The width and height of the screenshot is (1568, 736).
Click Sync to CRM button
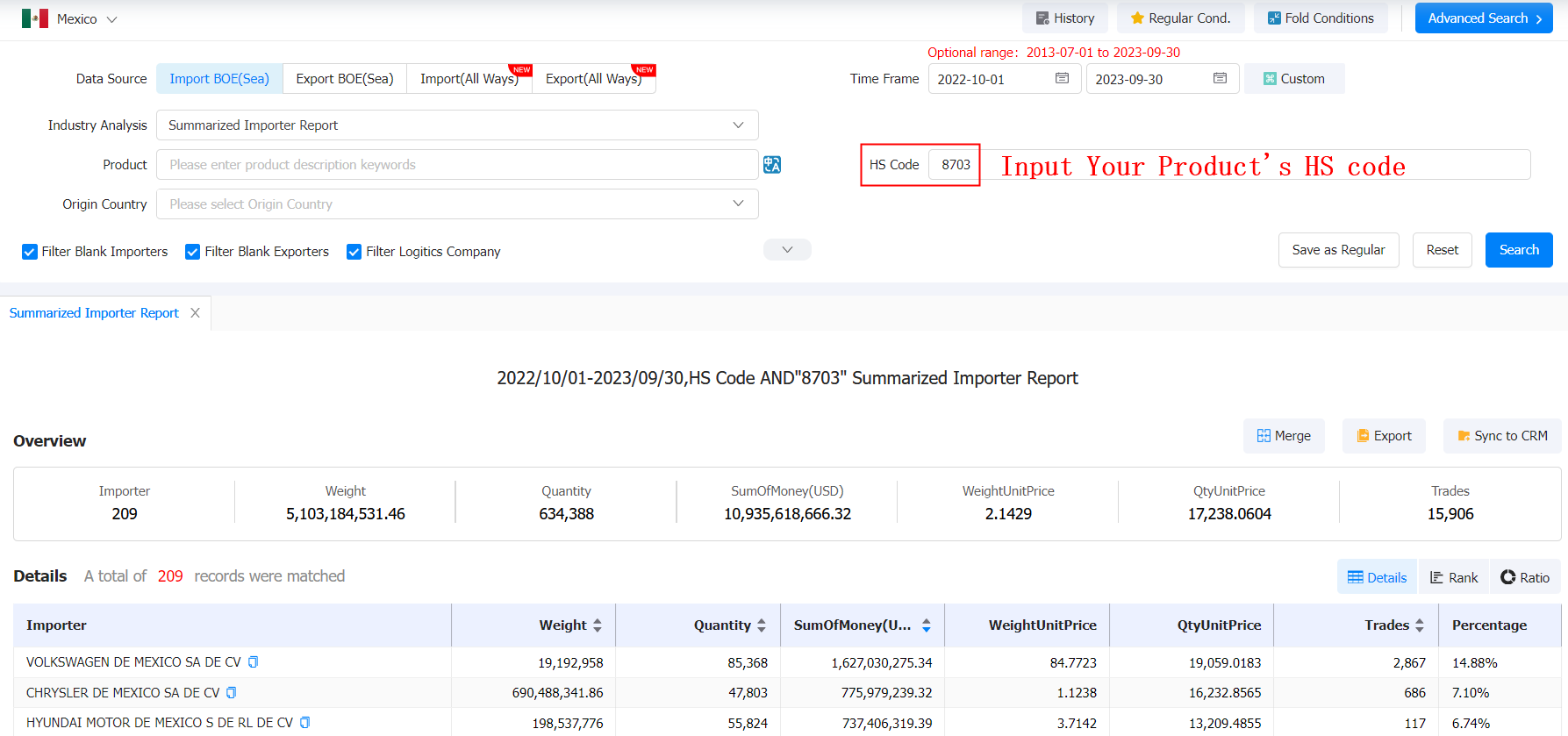[1502, 436]
